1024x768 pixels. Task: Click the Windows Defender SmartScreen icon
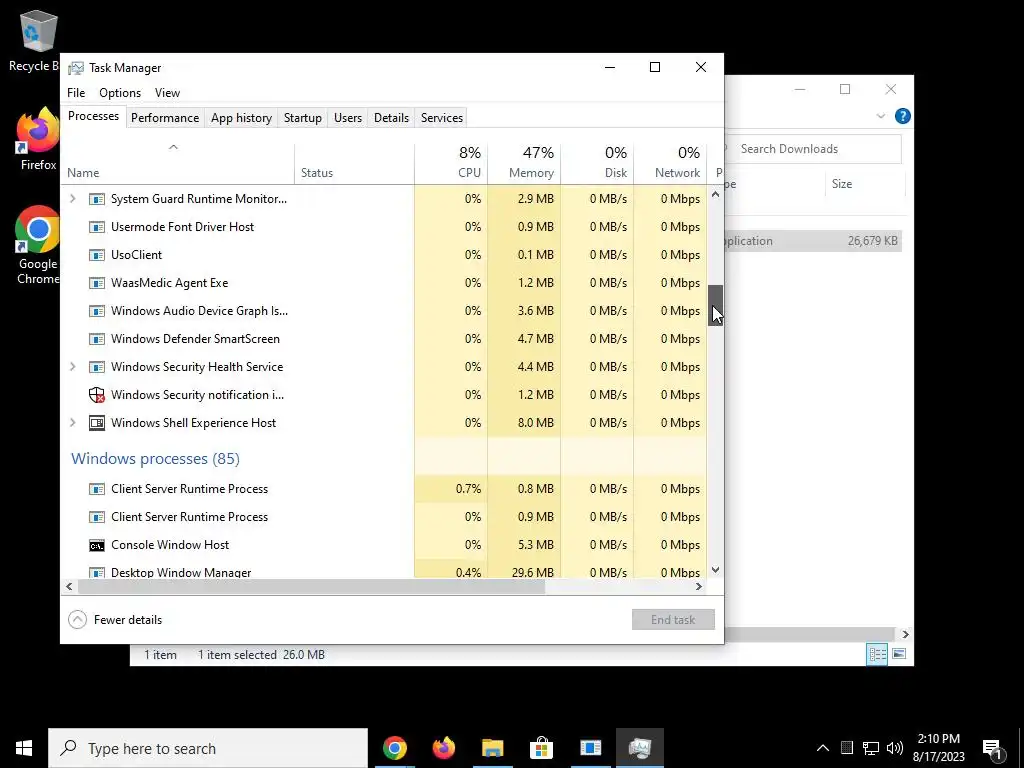click(x=97, y=339)
